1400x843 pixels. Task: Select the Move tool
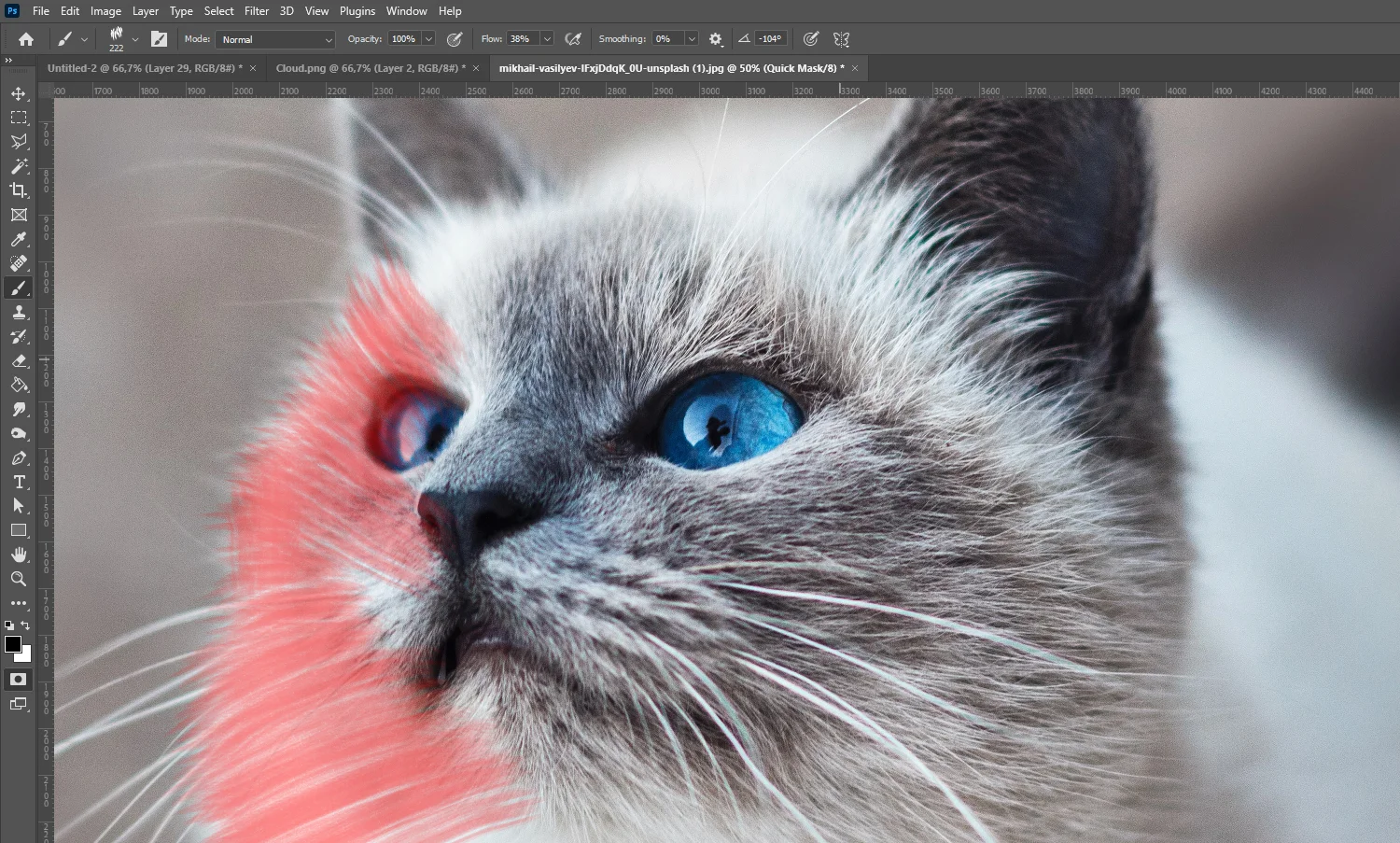19,93
